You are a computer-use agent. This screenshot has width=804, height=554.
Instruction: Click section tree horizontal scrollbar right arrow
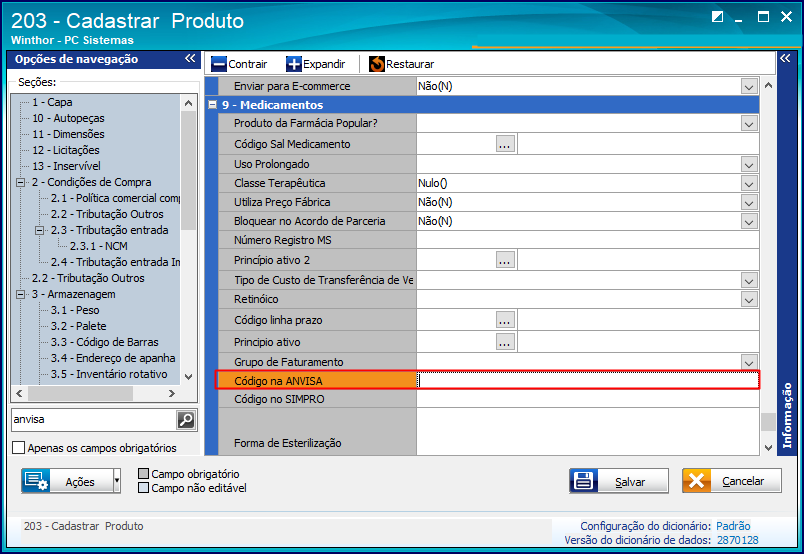coord(172,393)
